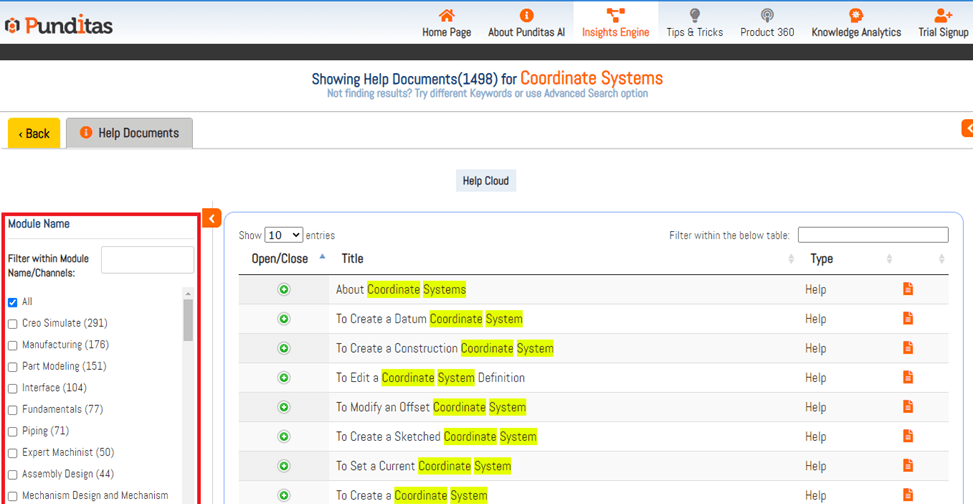Screen dimensions: 973x504
Task: Collapse the Module Name side panel arrow
Action: coord(211,218)
